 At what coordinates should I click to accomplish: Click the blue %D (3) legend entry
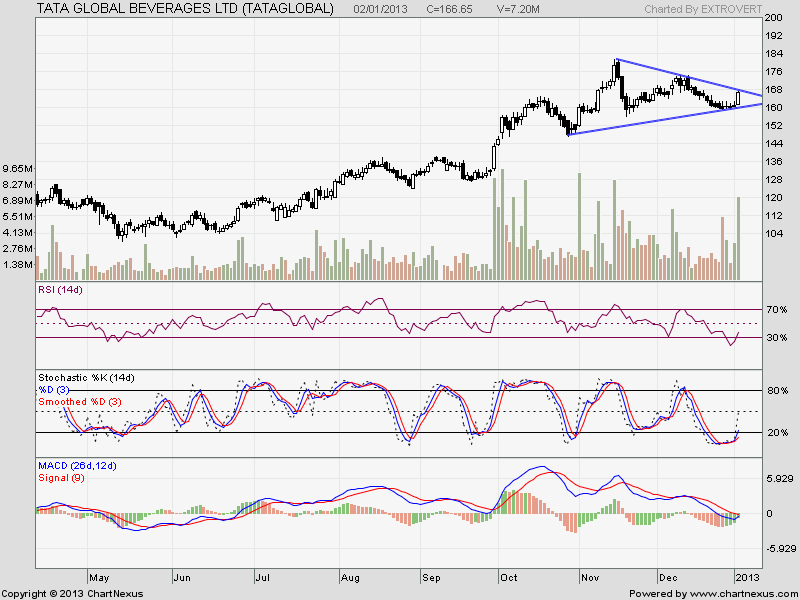pyautogui.click(x=57, y=391)
